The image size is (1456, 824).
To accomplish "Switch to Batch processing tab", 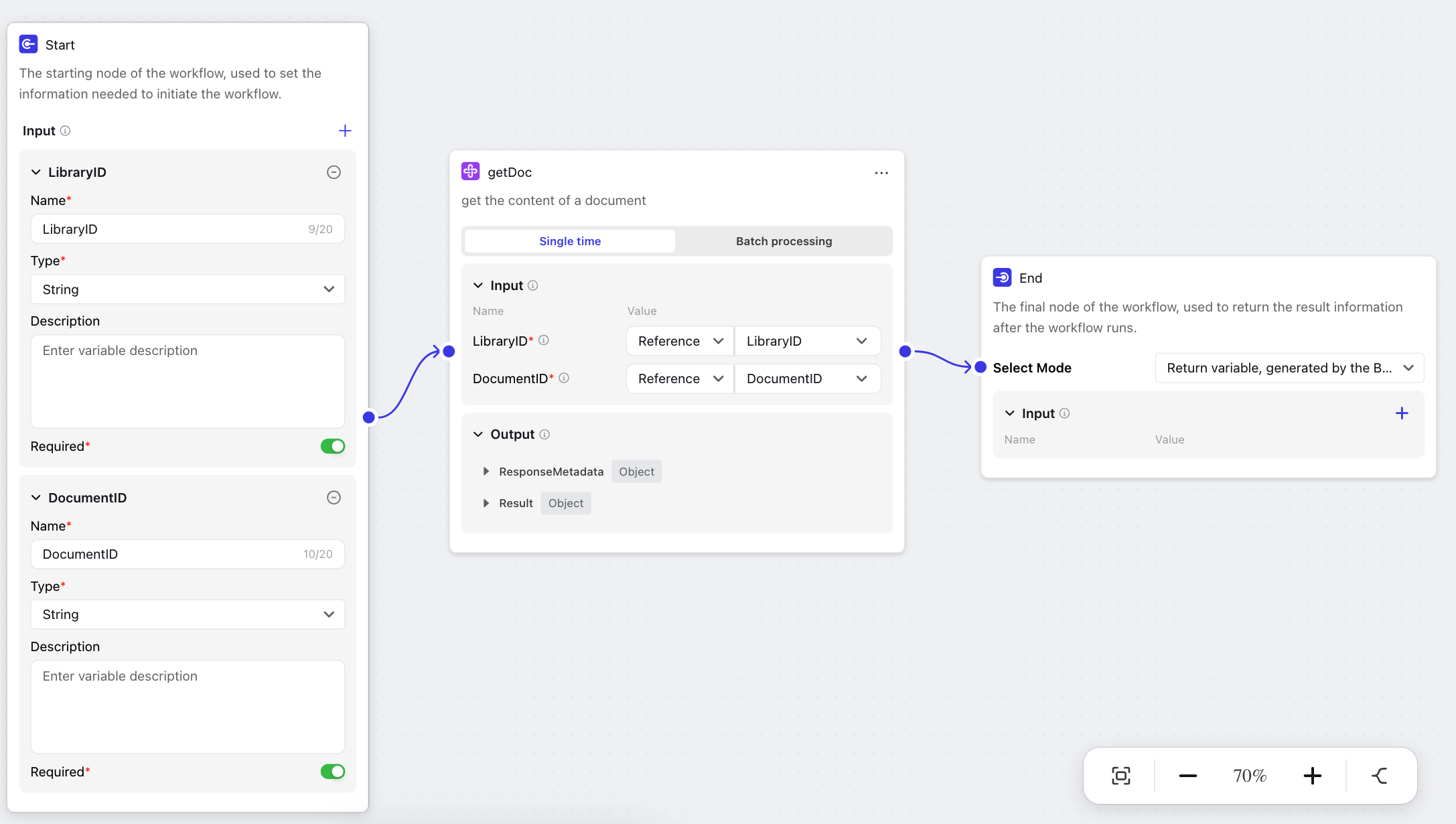I will click(784, 241).
